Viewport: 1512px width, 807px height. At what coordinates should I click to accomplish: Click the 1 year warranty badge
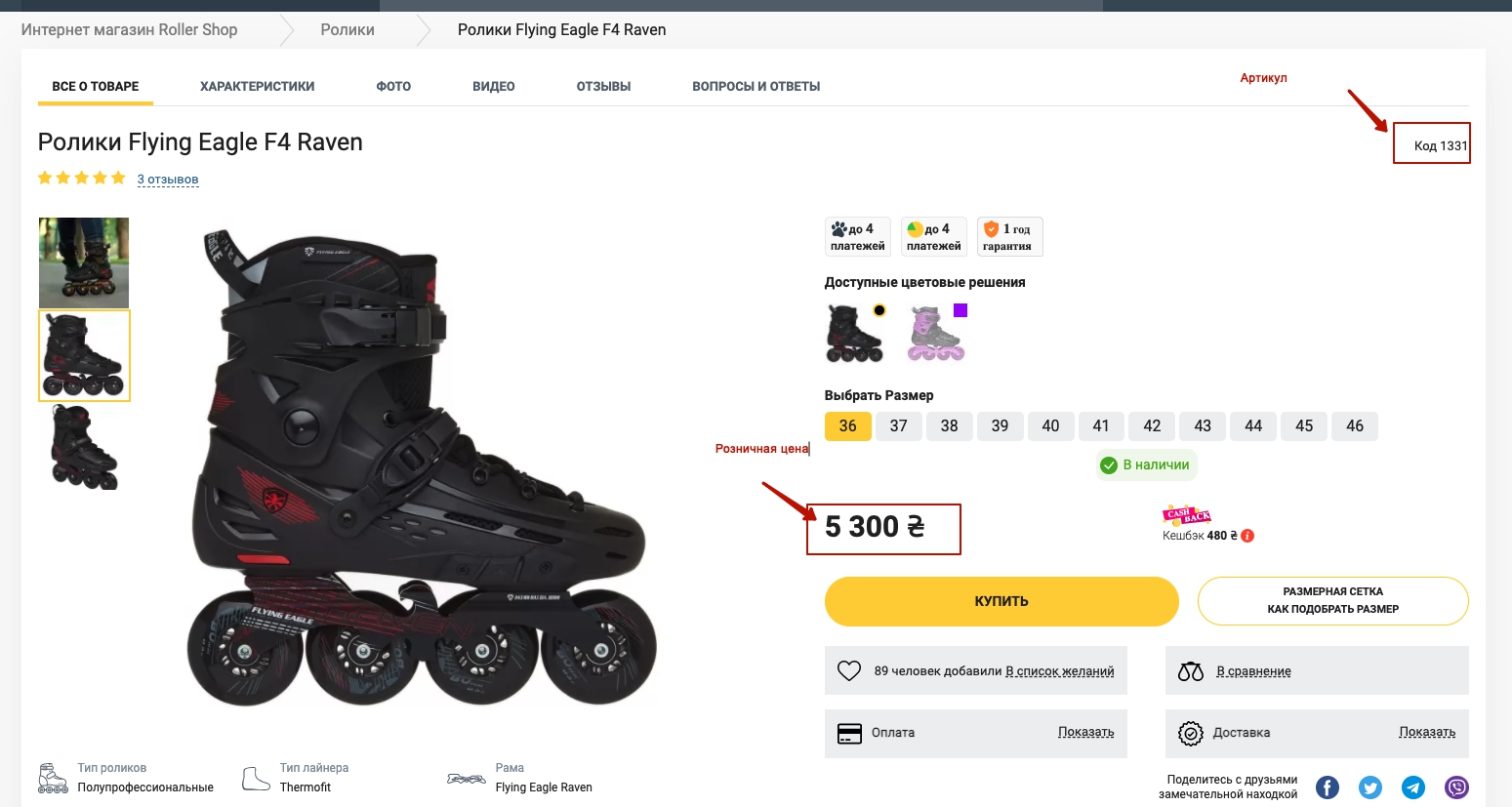coord(1009,237)
